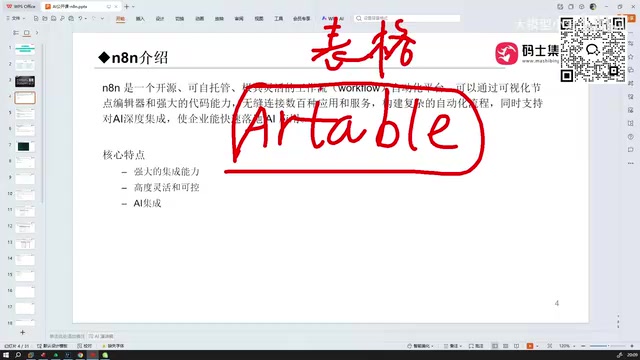Select the 审阅 Review ribbon tab
The height and width of the screenshot is (360, 640).
point(239,19)
